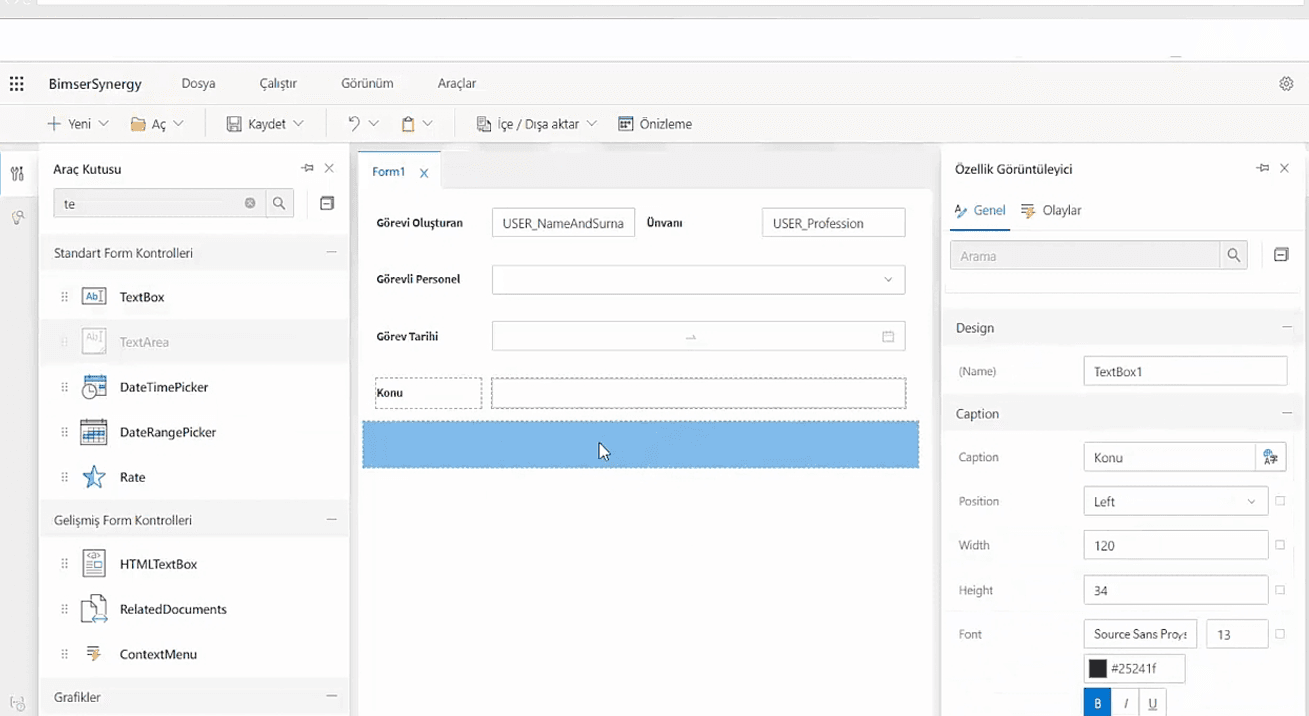Open Önizleme preview
Image resolution: width=1309 pixels, height=716 pixels.
pos(655,124)
